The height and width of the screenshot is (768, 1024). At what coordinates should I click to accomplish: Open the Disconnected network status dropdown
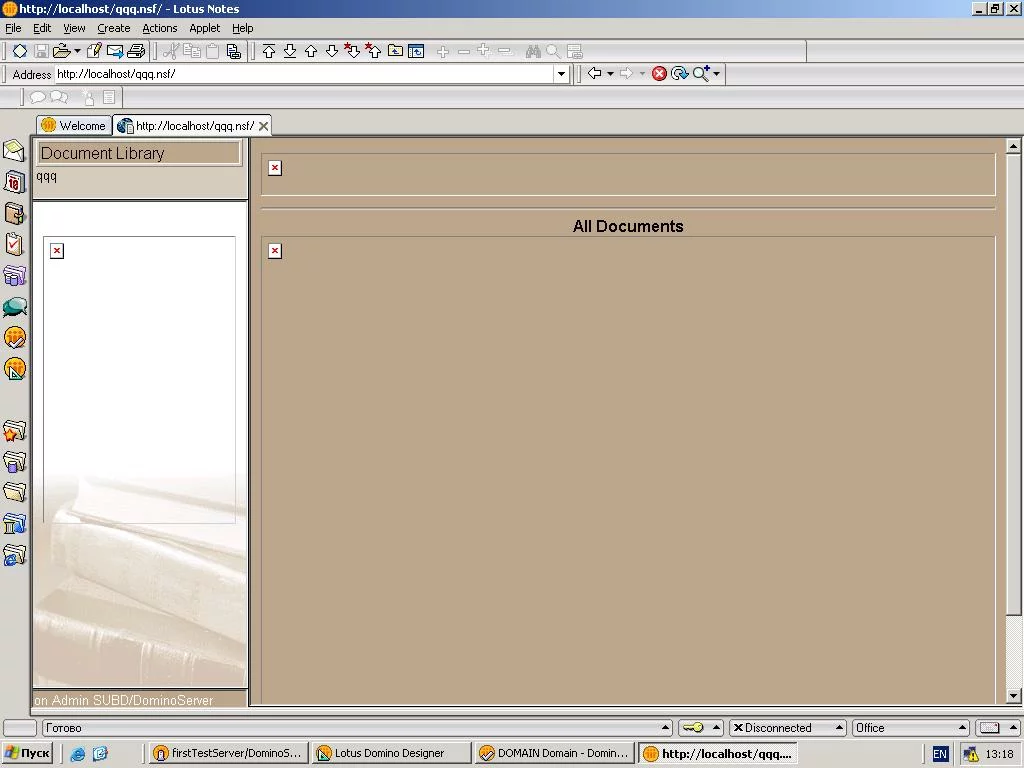click(x=839, y=728)
